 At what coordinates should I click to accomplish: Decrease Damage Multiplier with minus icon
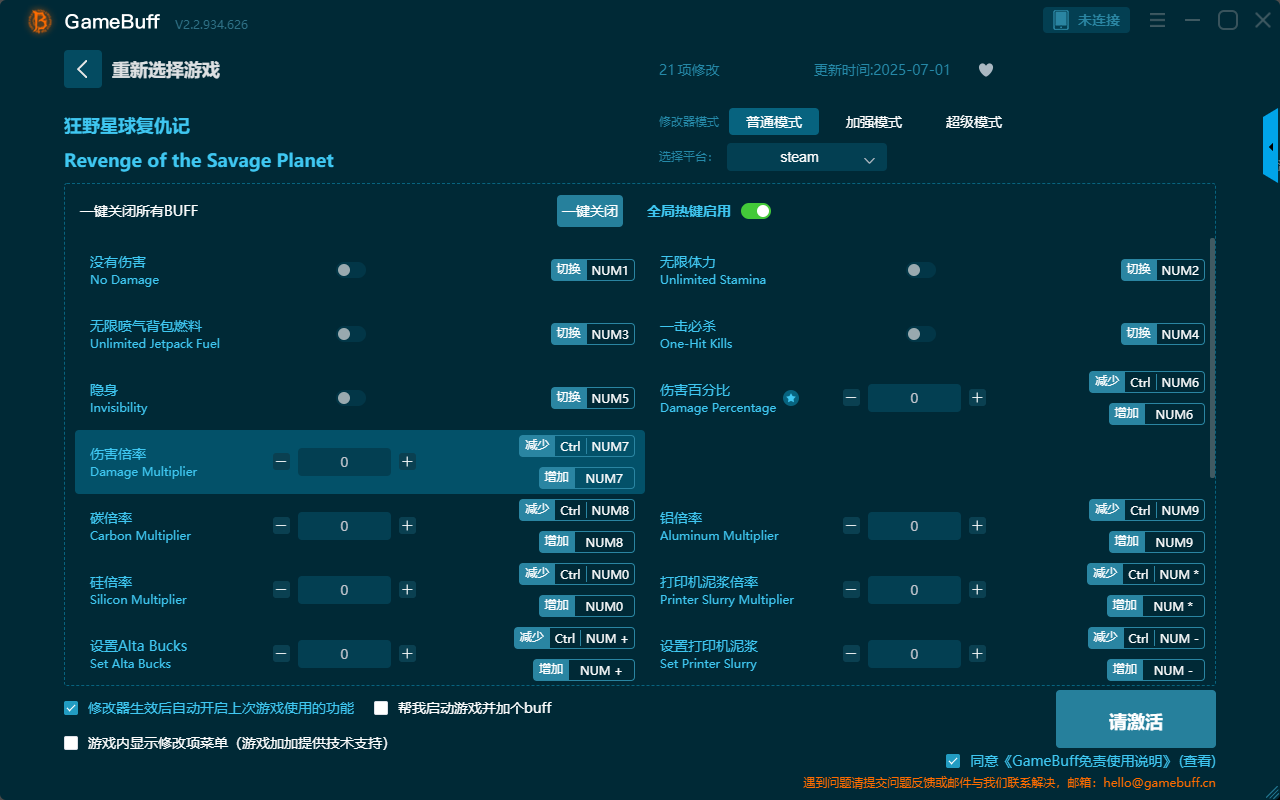click(x=281, y=462)
